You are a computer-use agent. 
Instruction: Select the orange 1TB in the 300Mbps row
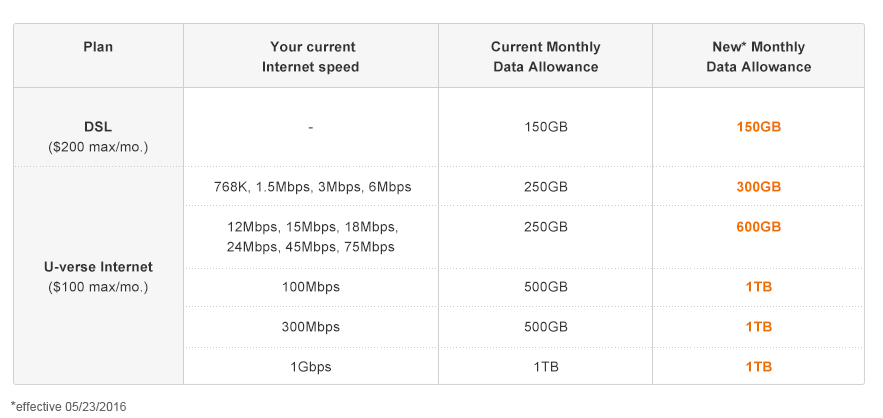tap(758, 327)
